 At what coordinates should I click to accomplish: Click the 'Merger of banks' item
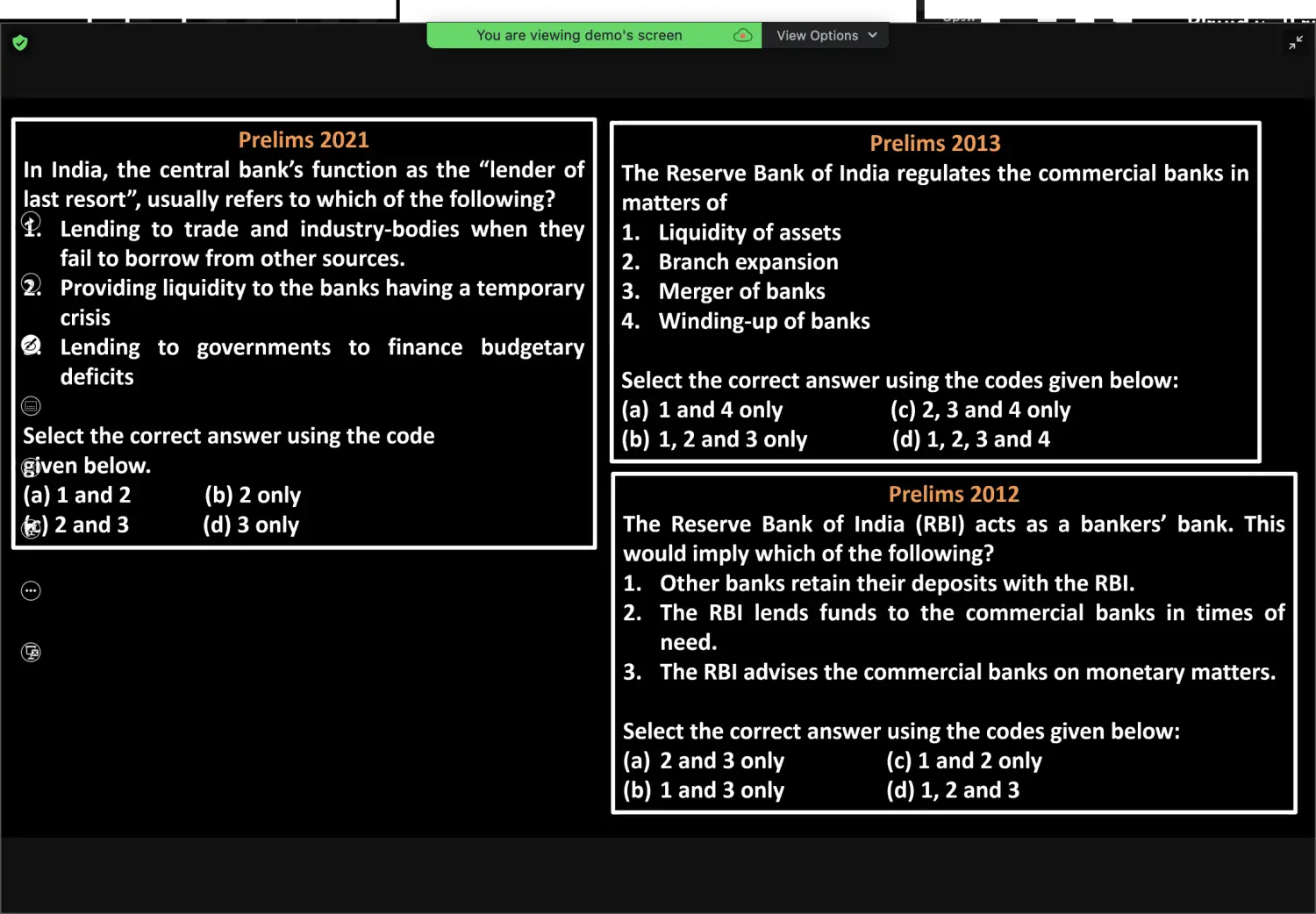(741, 291)
